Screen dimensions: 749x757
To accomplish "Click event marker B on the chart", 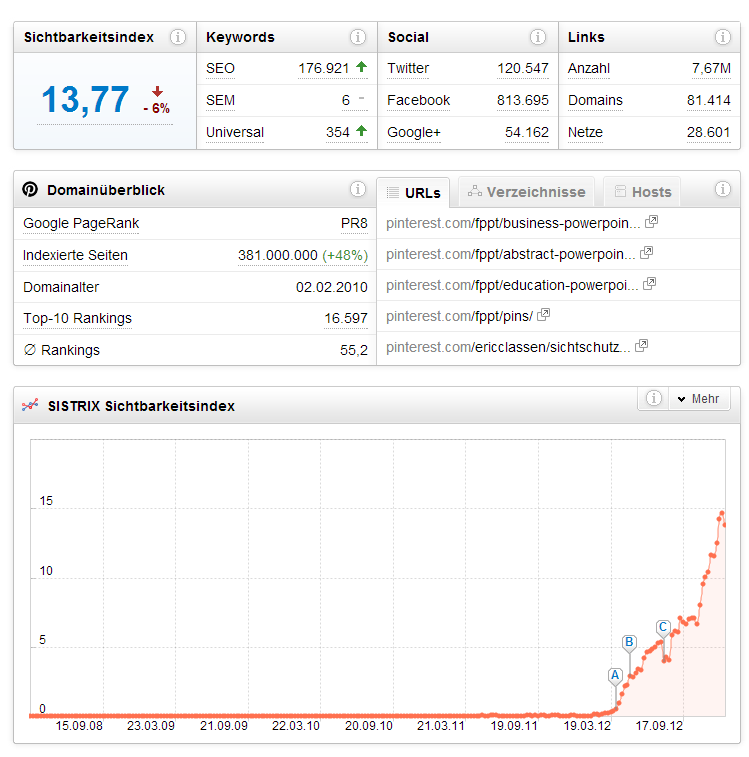I will (x=629, y=642).
